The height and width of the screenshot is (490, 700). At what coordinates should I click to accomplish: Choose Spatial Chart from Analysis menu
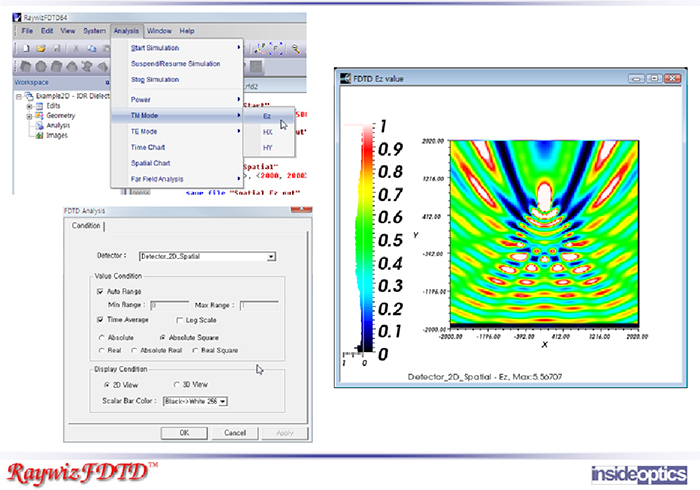click(176, 163)
